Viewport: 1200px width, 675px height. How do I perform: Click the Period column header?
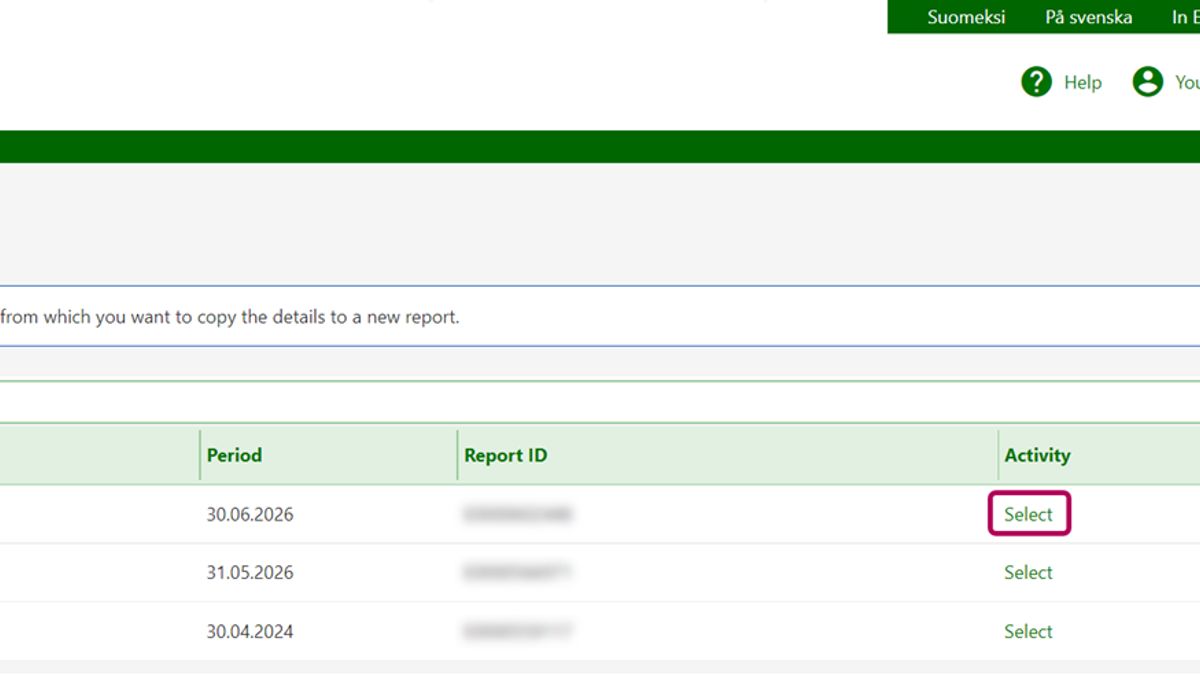point(234,455)
